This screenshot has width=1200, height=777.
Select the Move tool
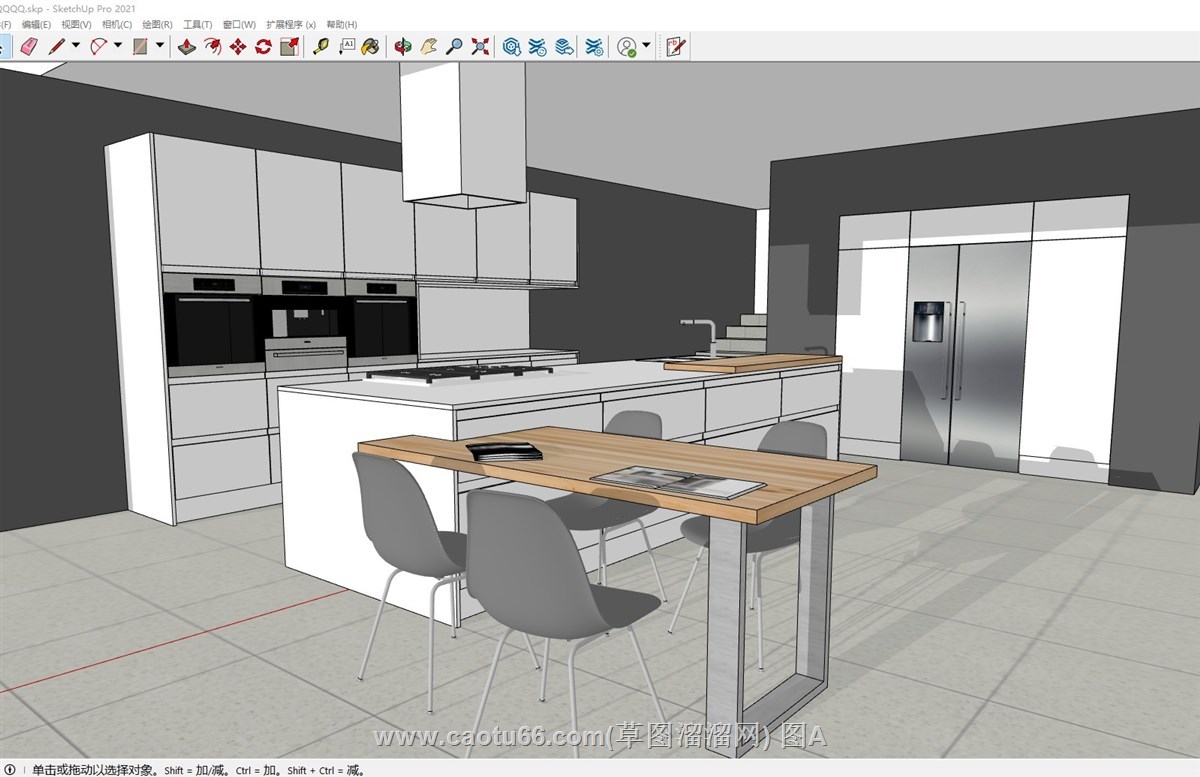(238, 46)
